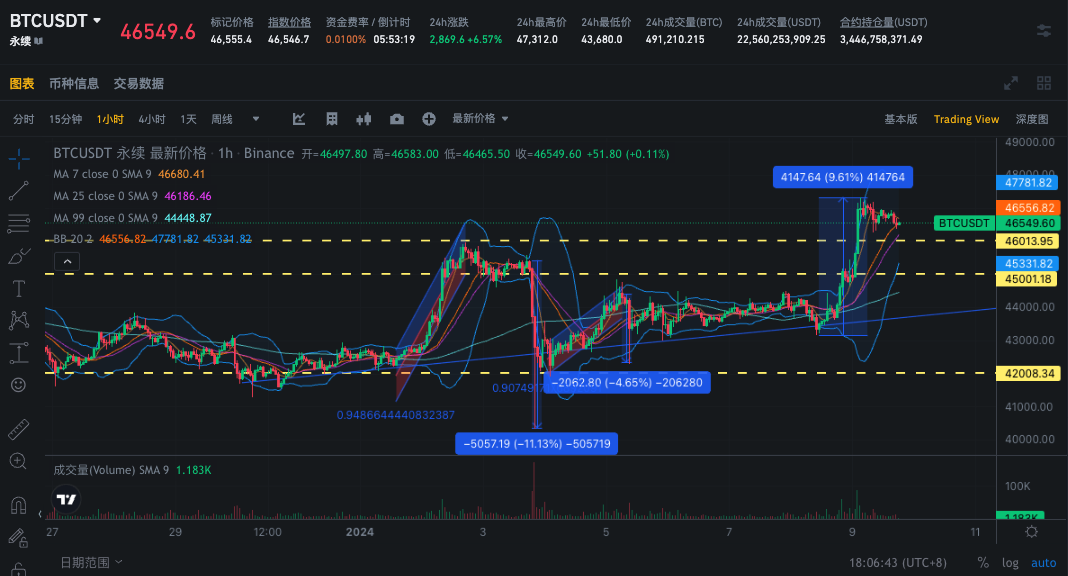Toggle percentage scale mode
The width and height of the screenshot is (1068, 576).
click(983, 562)
